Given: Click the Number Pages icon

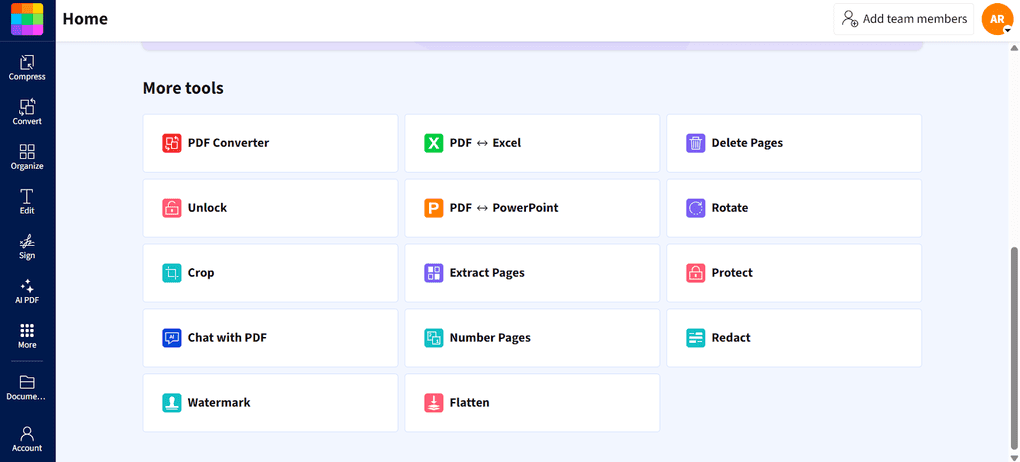Looking at the screenshot, I should 434,338.
